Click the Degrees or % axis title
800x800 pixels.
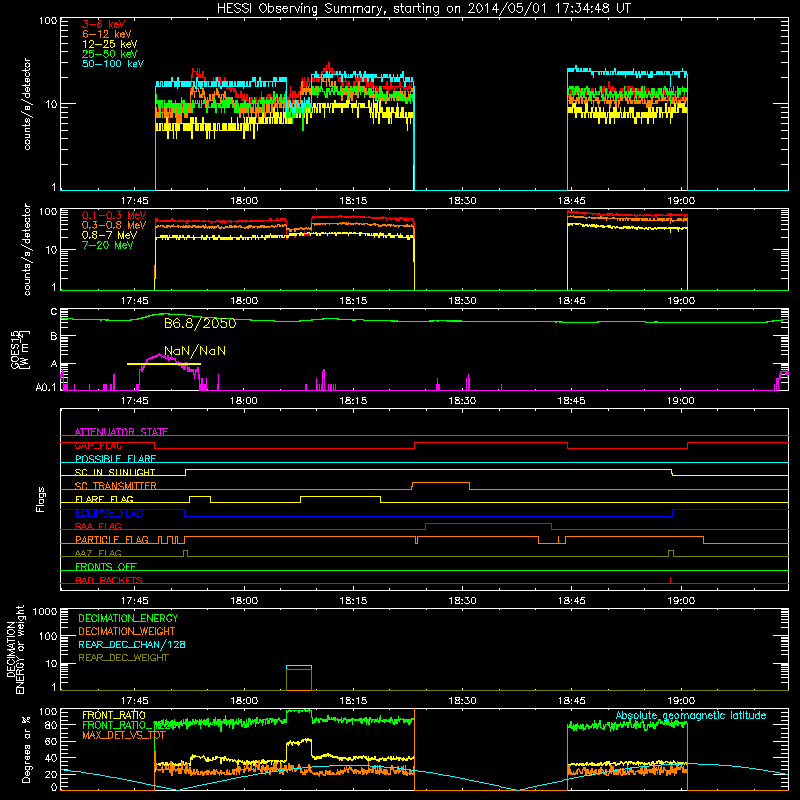(x=26, y=749)
